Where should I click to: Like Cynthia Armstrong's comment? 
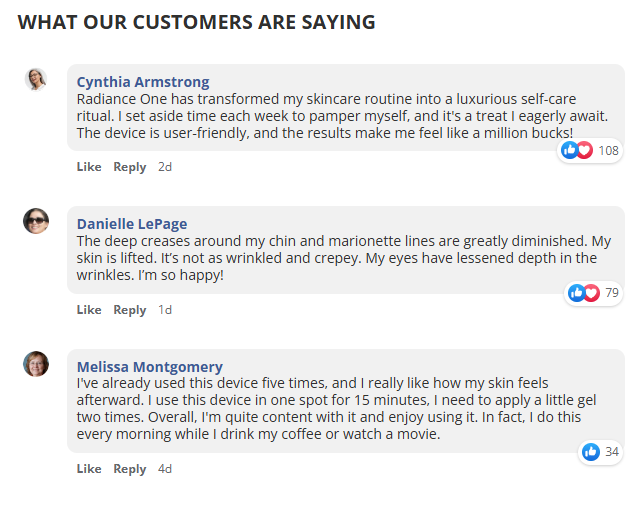tap(89, 167)
